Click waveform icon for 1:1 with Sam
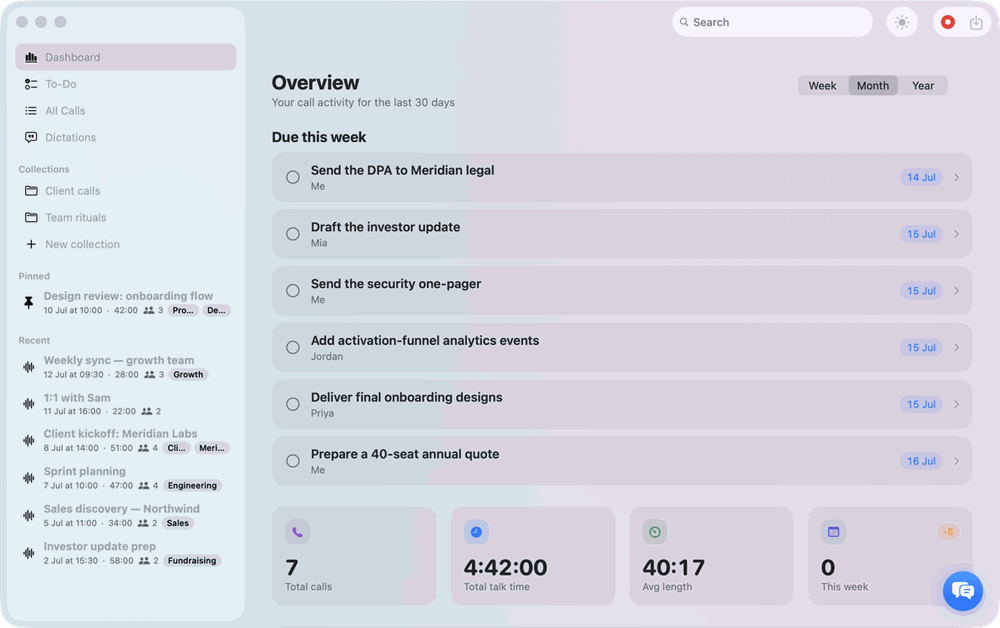Screen dimensions: 1000x628 [x=29, y=404]
